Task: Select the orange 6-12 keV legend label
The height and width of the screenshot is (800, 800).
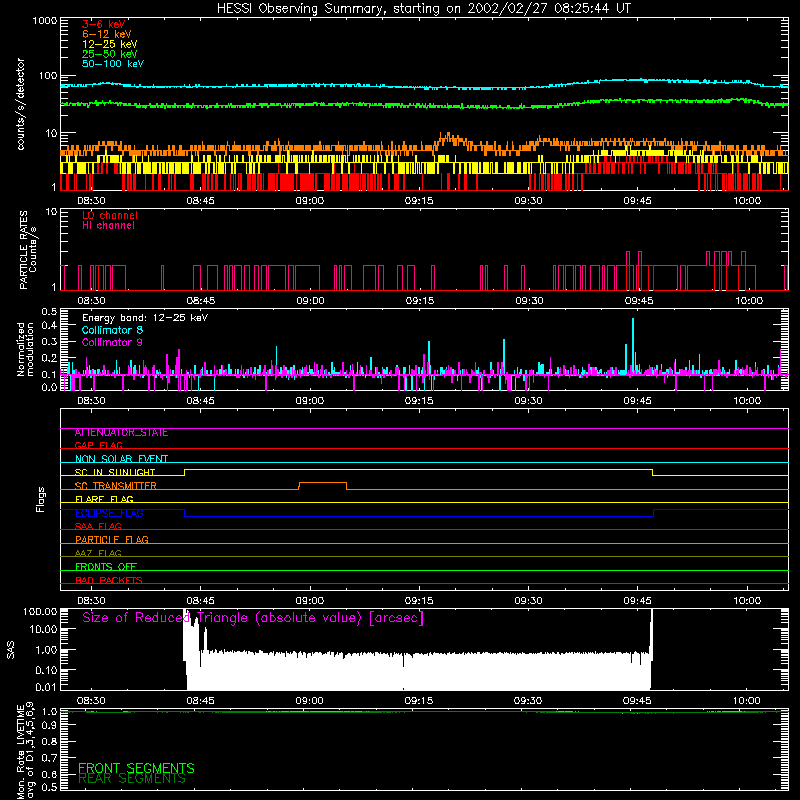Action: tap(107, 34)
